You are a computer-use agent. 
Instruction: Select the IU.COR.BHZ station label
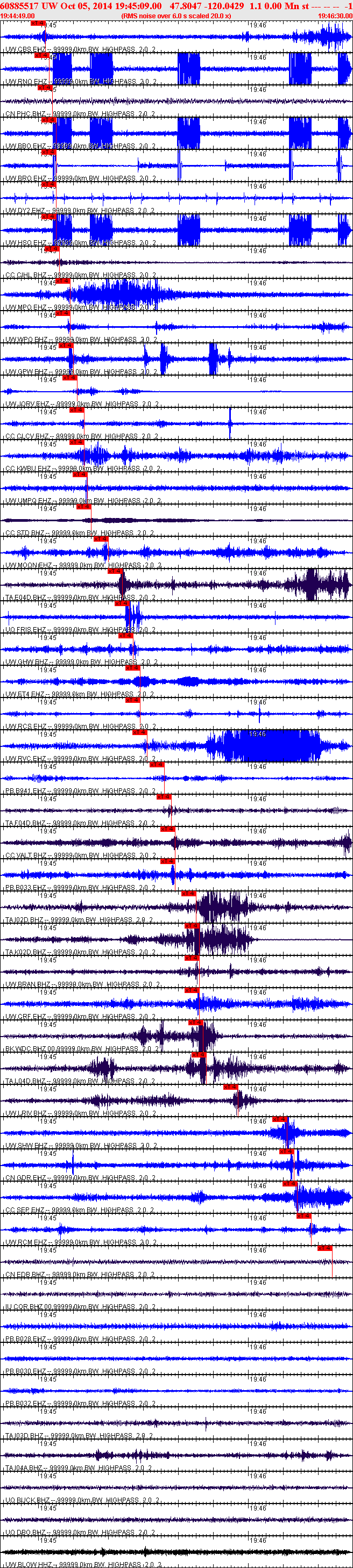pyautogui.click(x=24, y=1307)
